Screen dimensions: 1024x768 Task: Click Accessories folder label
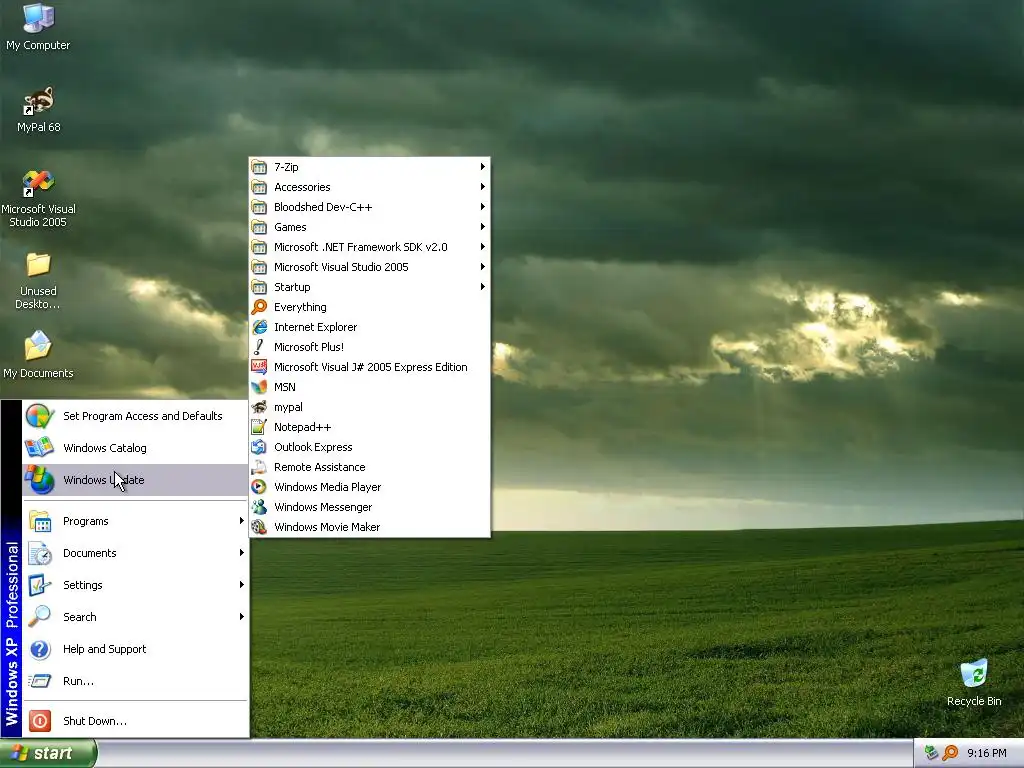[x=302, y=187]
